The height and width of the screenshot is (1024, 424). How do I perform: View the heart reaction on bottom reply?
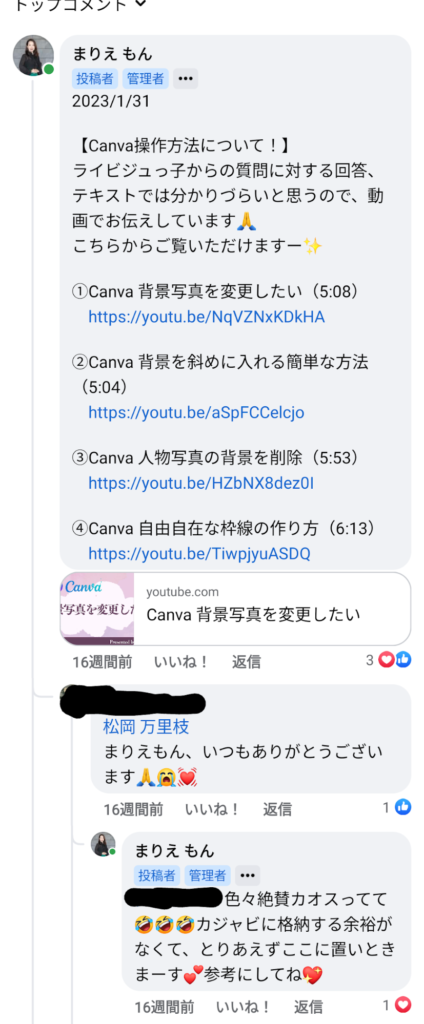(399, 1004)
